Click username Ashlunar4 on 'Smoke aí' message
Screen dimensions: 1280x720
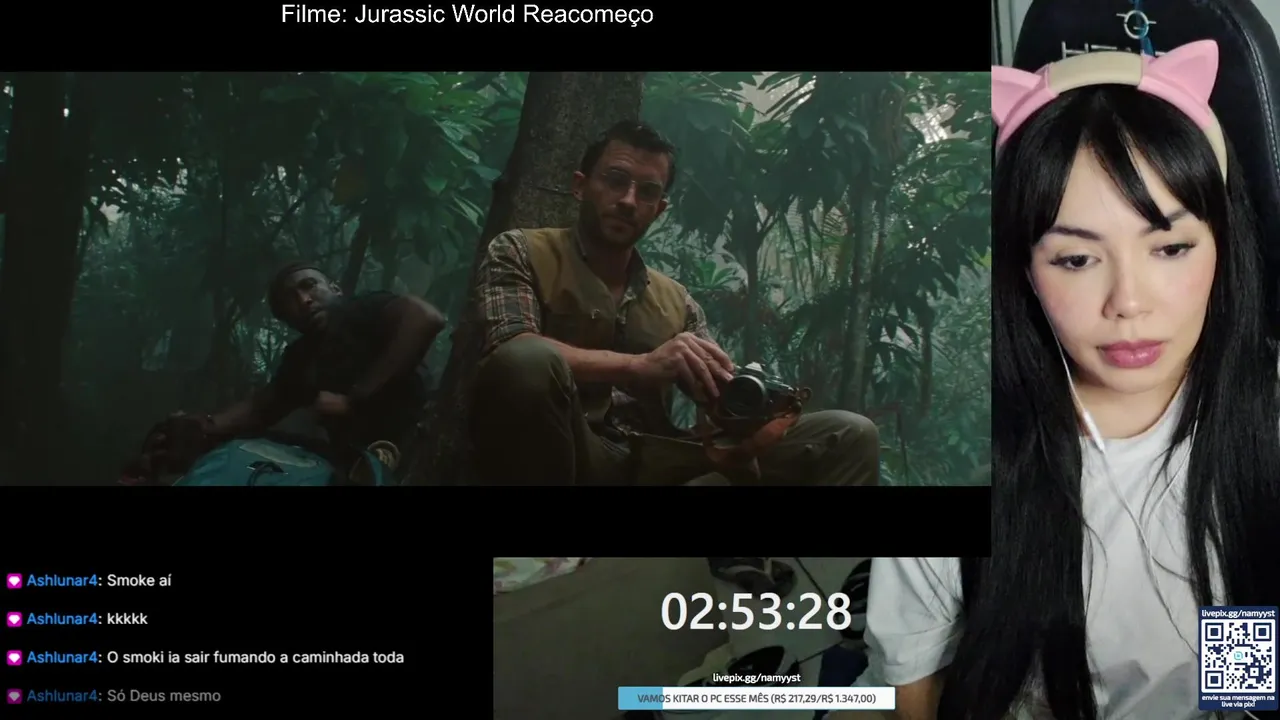[x=62, y=581]
